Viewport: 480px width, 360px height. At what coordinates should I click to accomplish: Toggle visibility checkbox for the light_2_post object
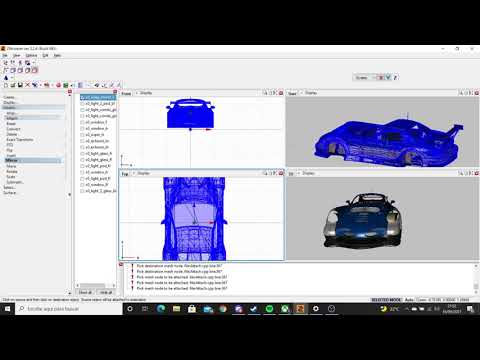(82, 104)
